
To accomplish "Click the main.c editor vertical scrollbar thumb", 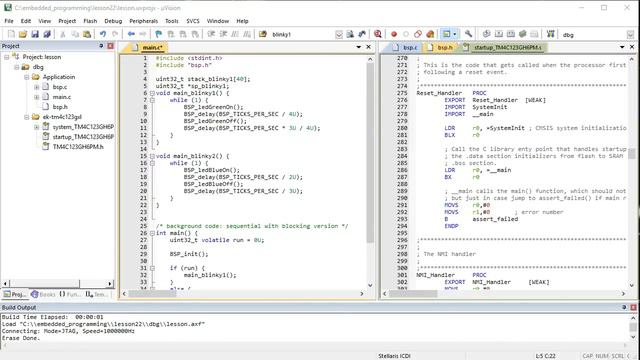I will pyautogui.click(x=370, y=153).
